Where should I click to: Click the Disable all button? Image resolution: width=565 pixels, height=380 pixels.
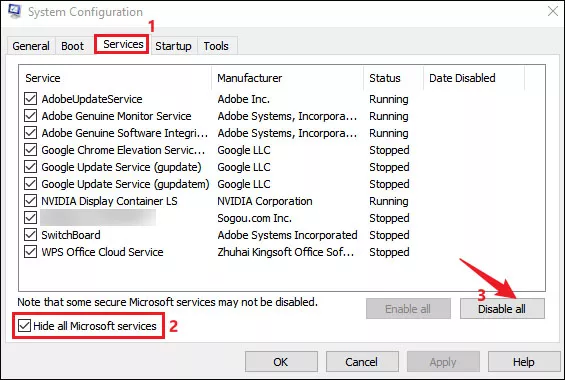click(x=502, y=309)
